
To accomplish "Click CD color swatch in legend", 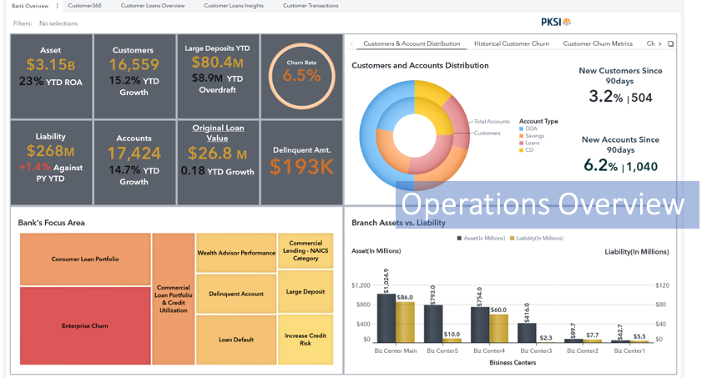I will tap(521, 150).
